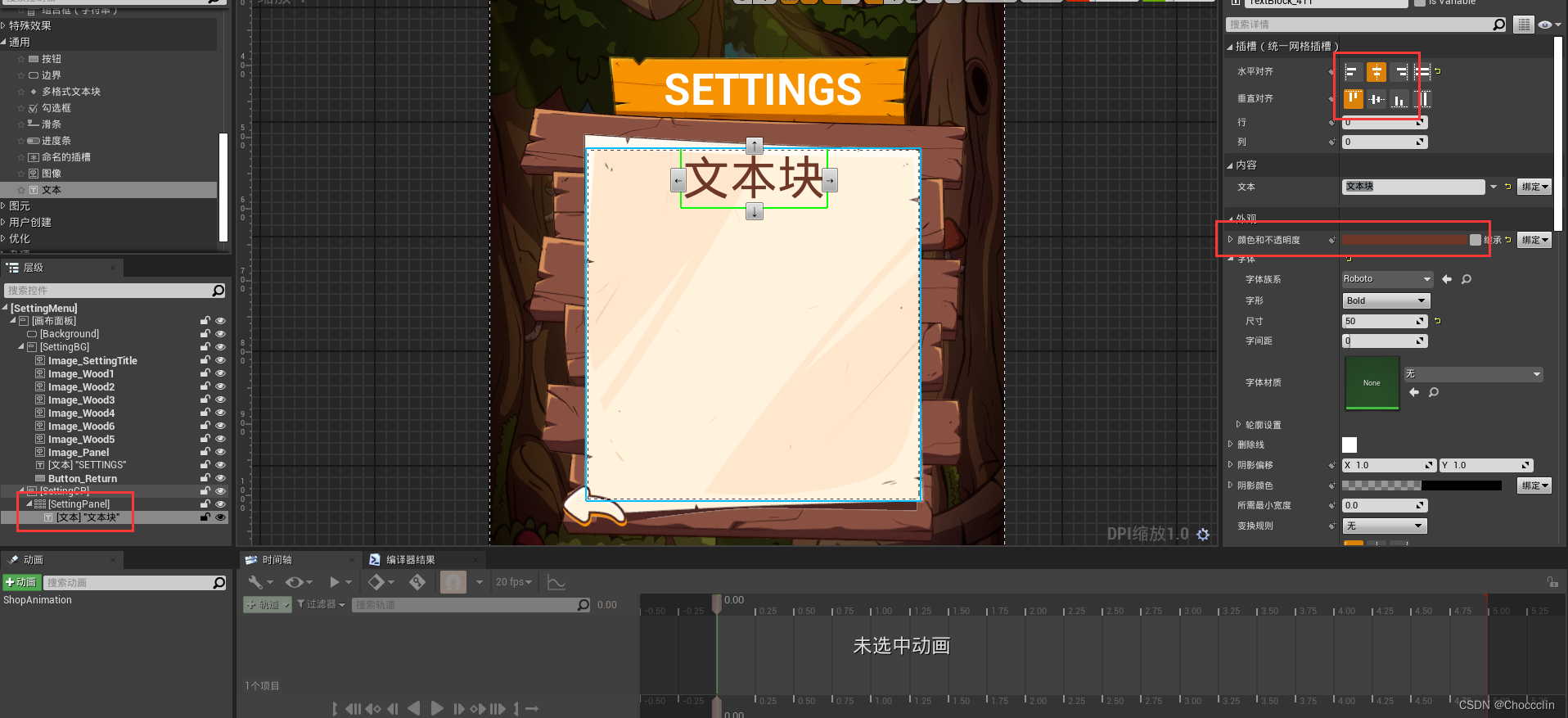Set vertical alignment to bottom
Screen dimensions: 1568x718
1400,99
